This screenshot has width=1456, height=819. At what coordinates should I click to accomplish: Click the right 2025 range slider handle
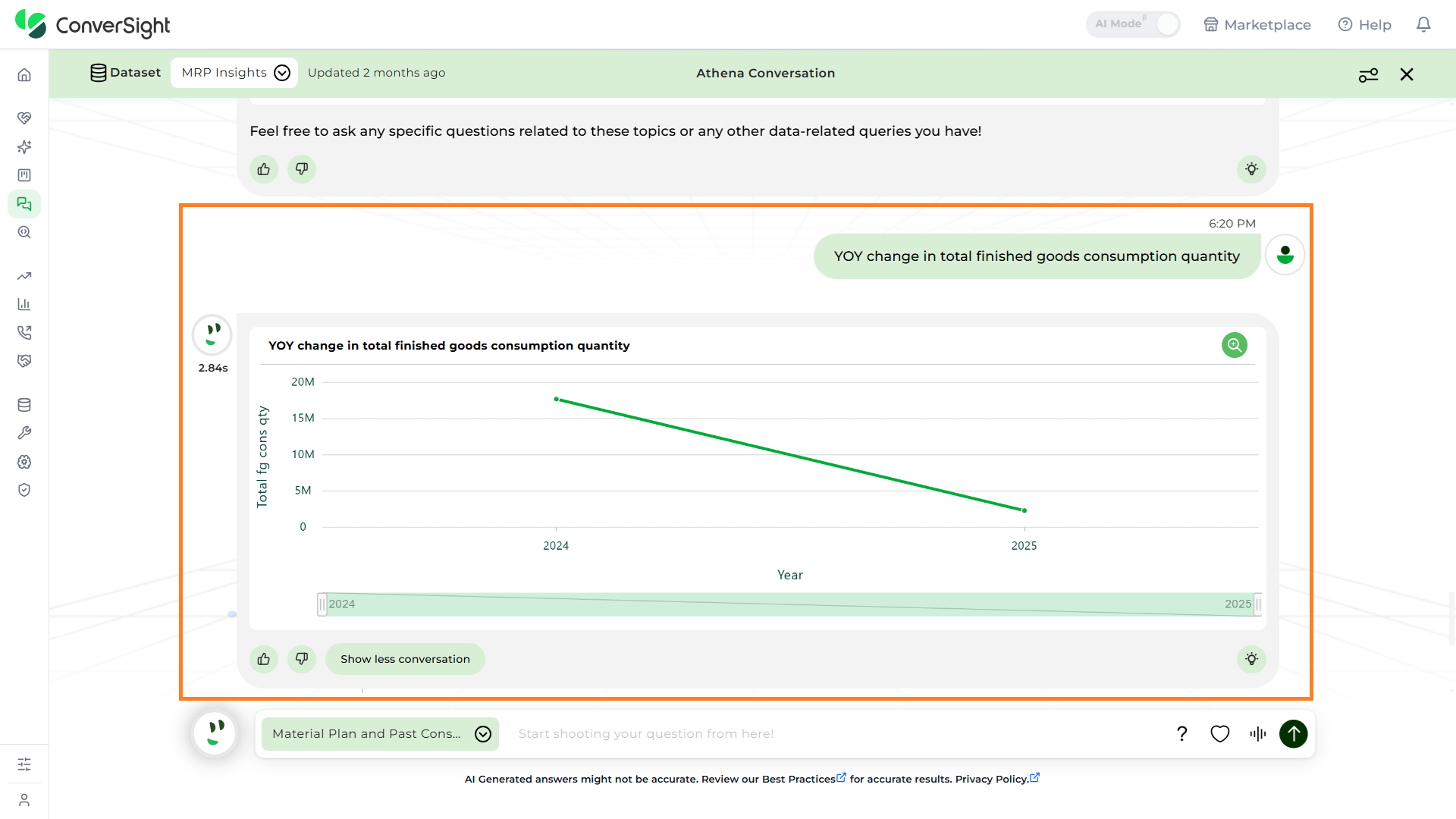[1258, 604]
